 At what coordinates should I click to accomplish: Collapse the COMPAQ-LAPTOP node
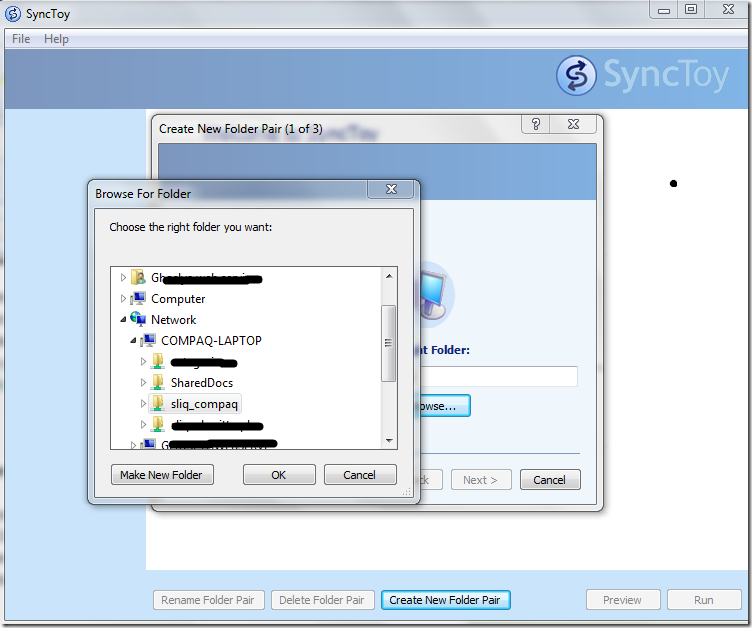click(133, 340)
